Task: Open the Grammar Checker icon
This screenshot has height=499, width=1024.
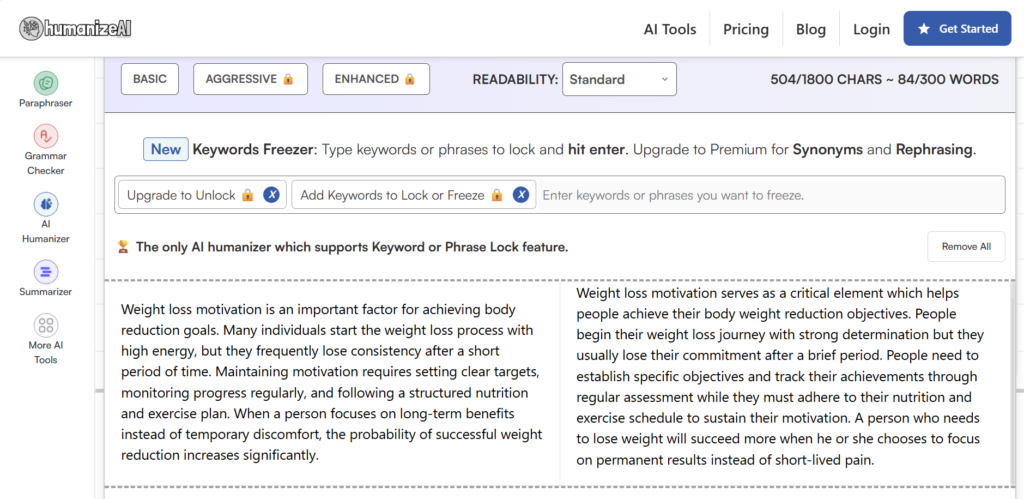Action: coord(45,136)
